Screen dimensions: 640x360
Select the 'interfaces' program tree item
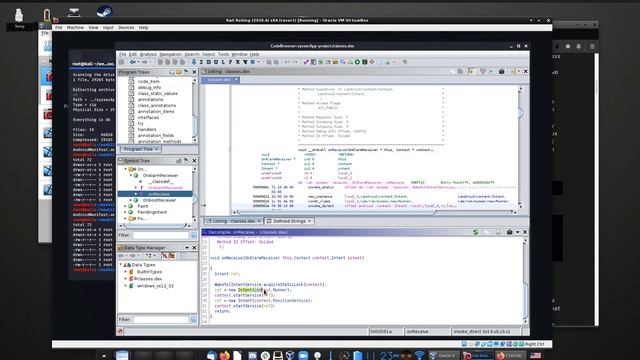point(148,118)
